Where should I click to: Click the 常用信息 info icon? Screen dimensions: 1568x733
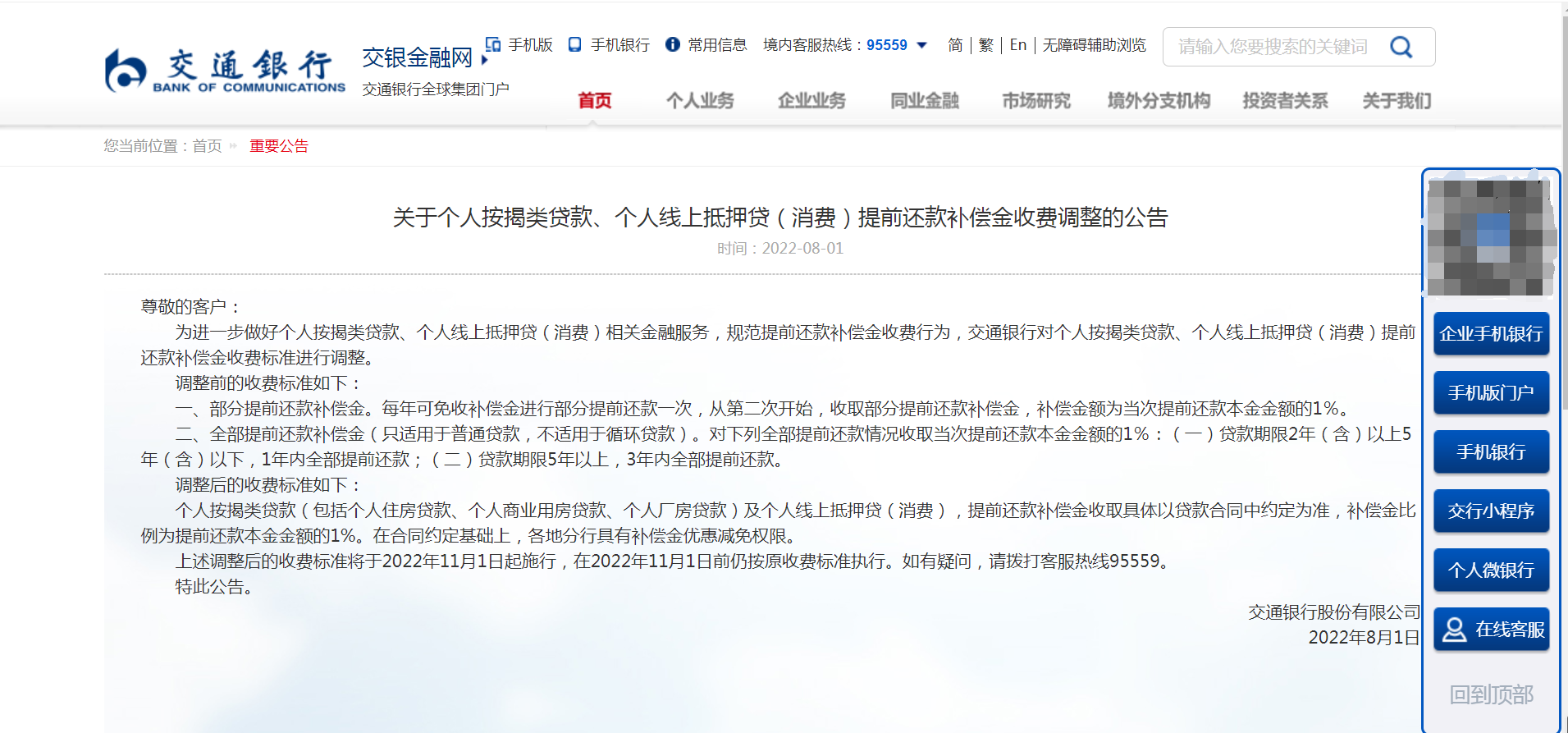click(673, 44)
